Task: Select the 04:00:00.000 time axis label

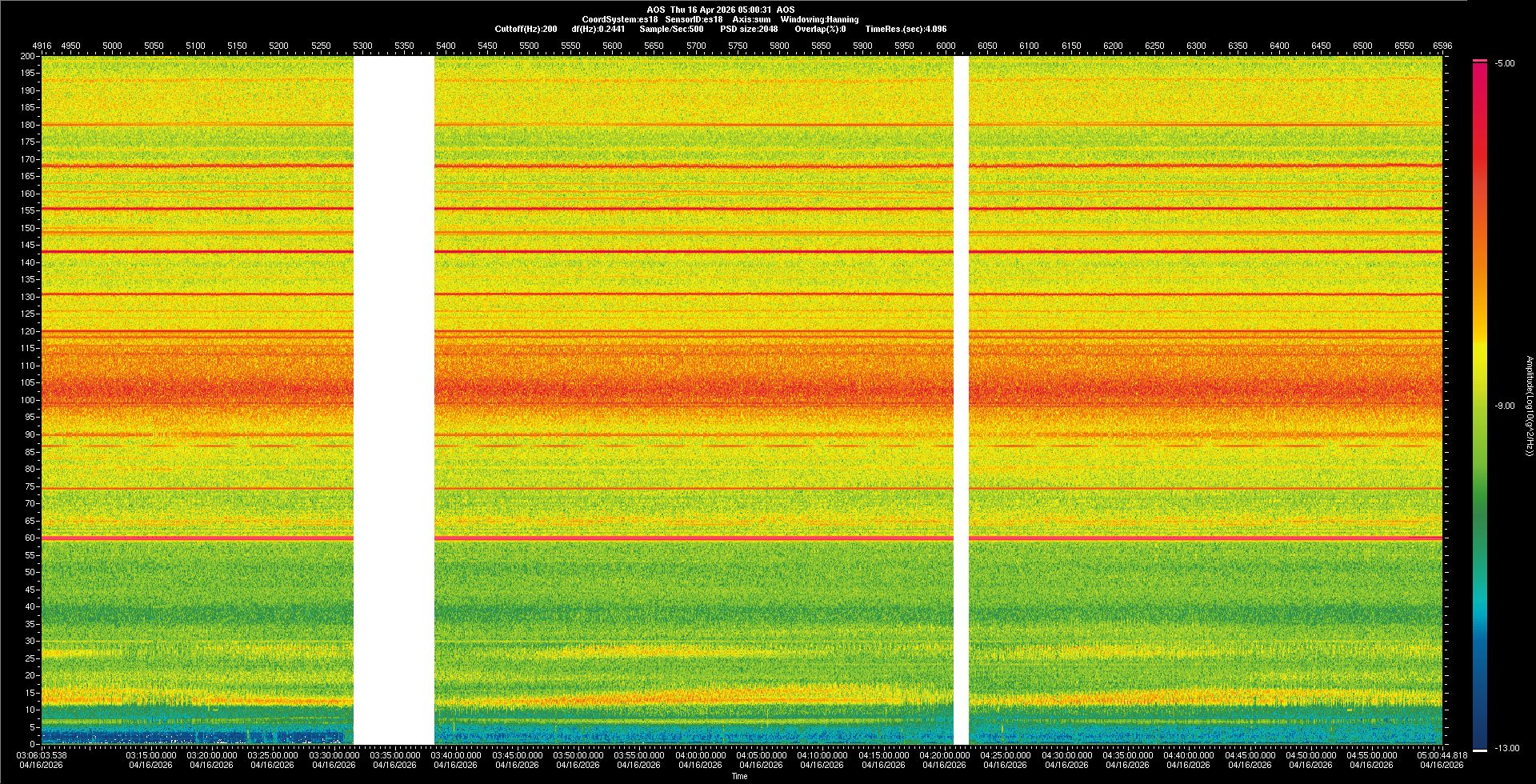Action: (x=700, y=755)
